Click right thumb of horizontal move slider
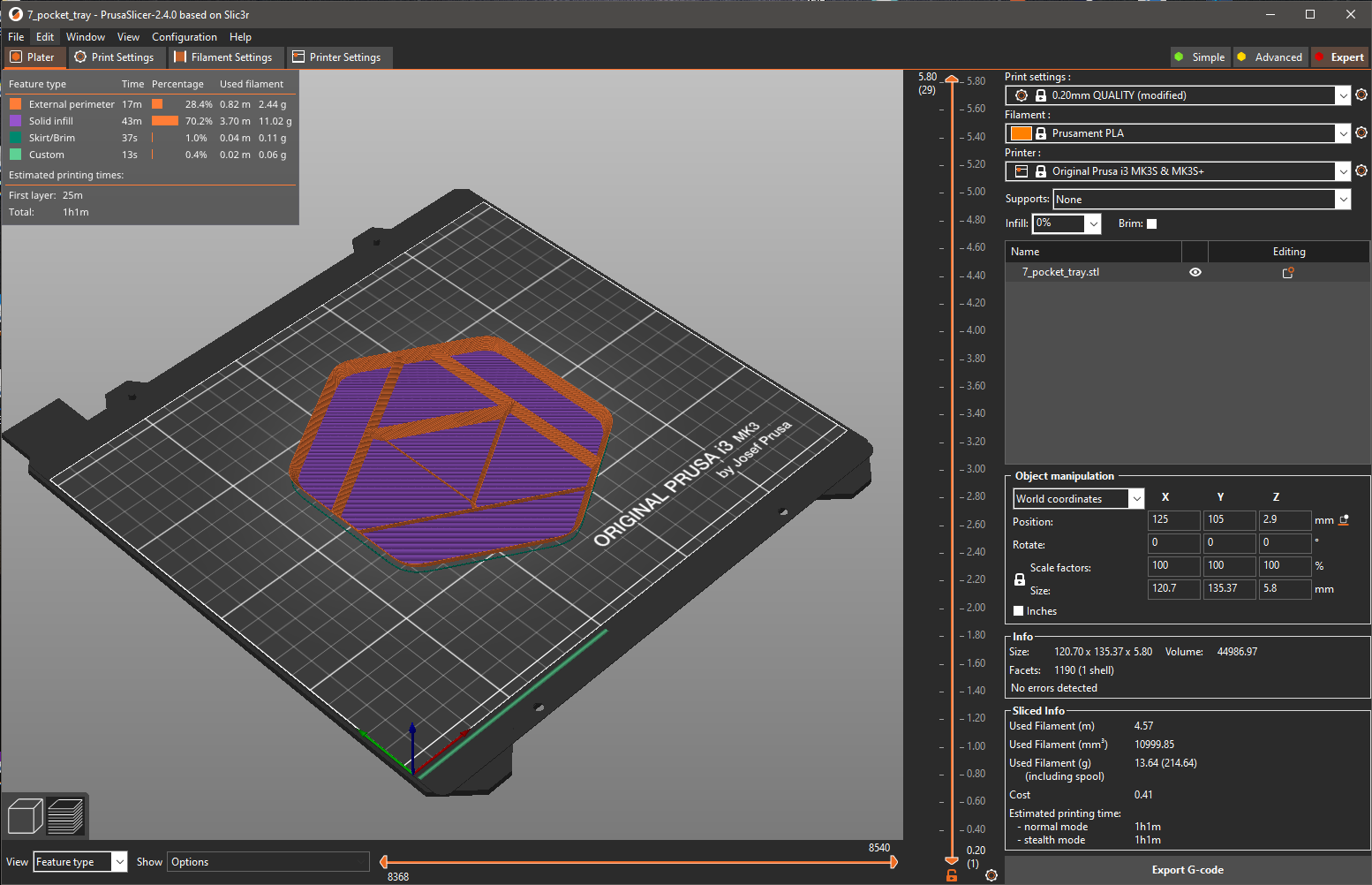Screen dimensions: 1372x885 click(893, 861)
